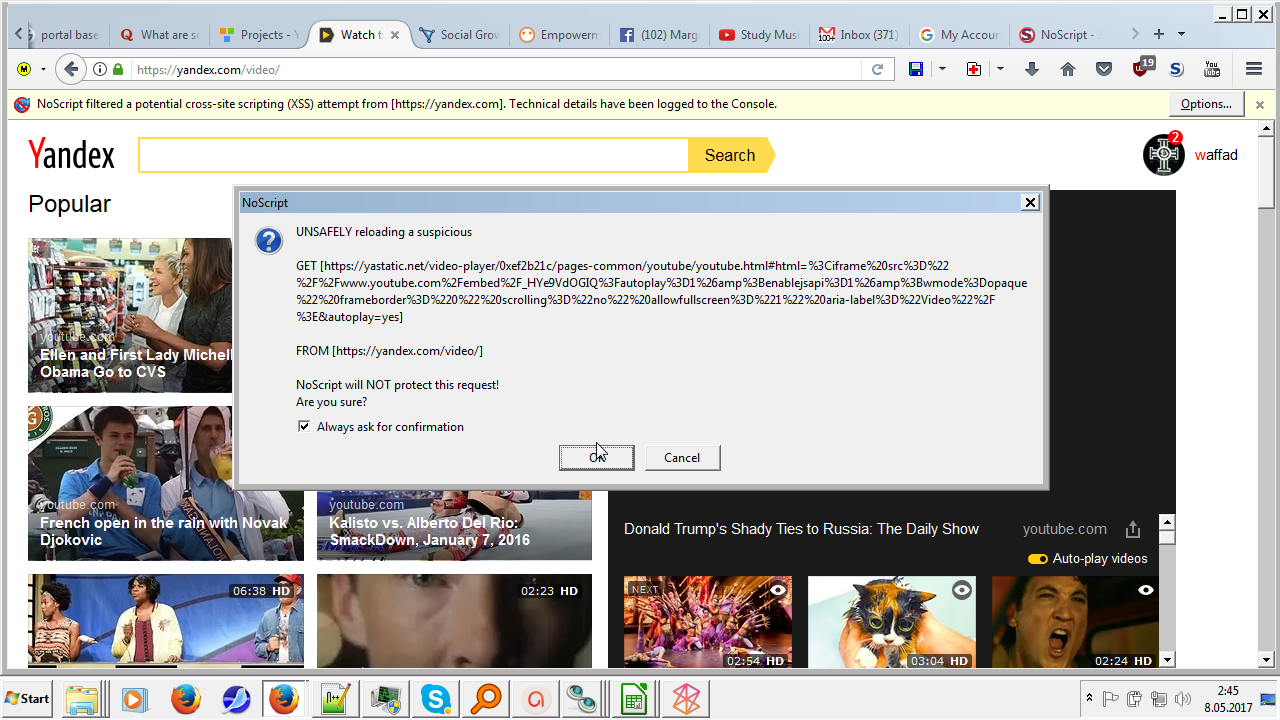The image size is (1280, 720).
Task: Close the Watch video tab
Action: [x=394, y=35]
